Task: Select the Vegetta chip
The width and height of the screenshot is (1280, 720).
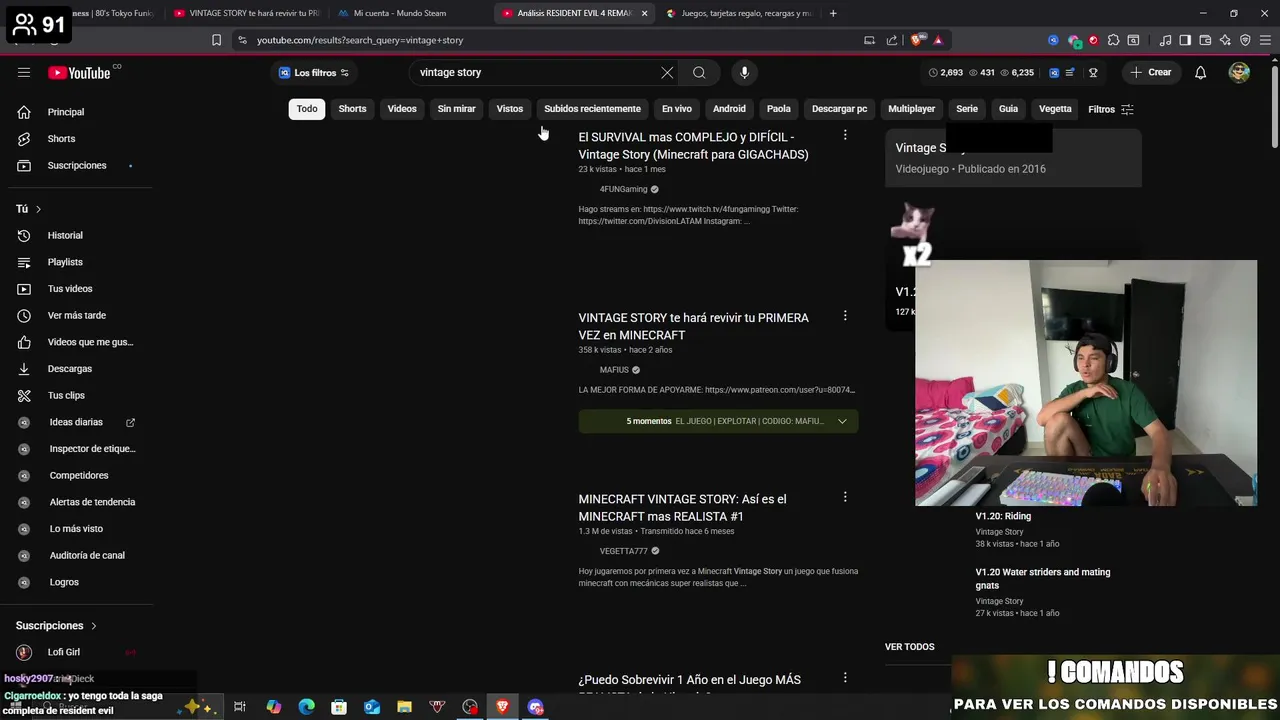Action: (x=1055, y=109)
